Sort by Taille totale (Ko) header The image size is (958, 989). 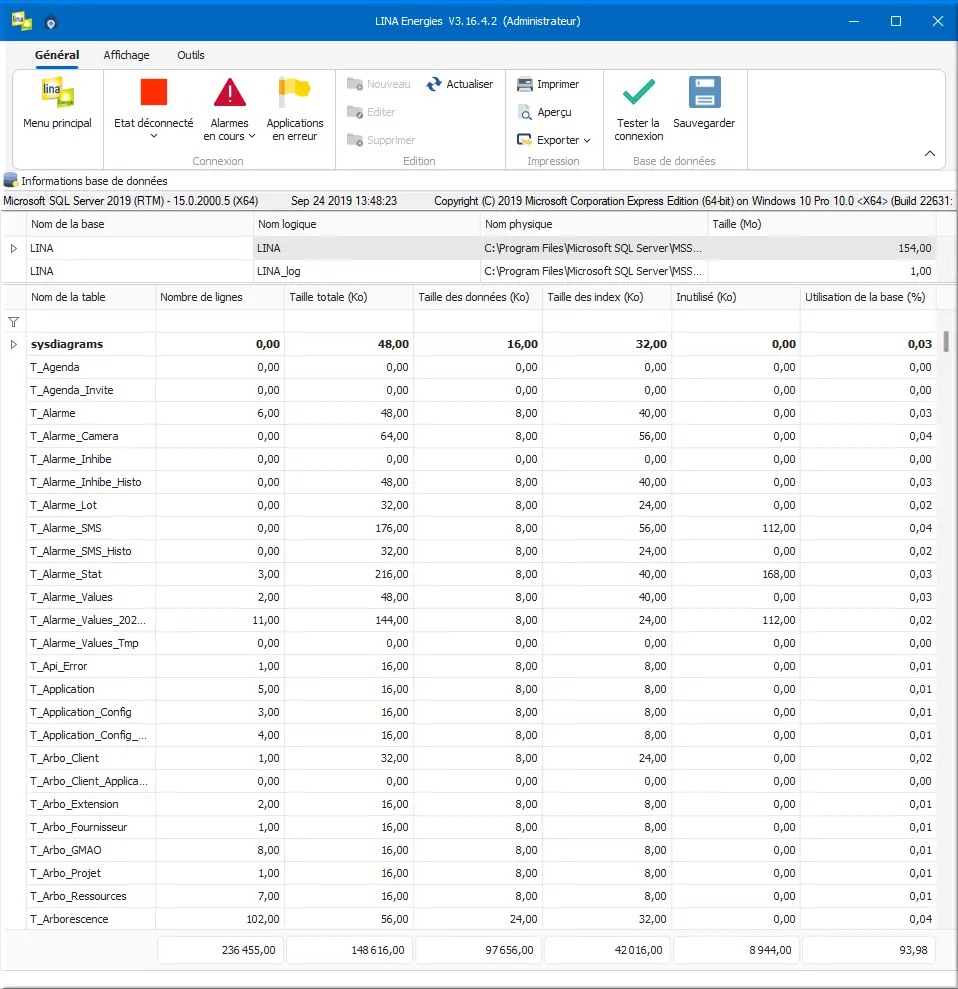(x=349, y=297)
